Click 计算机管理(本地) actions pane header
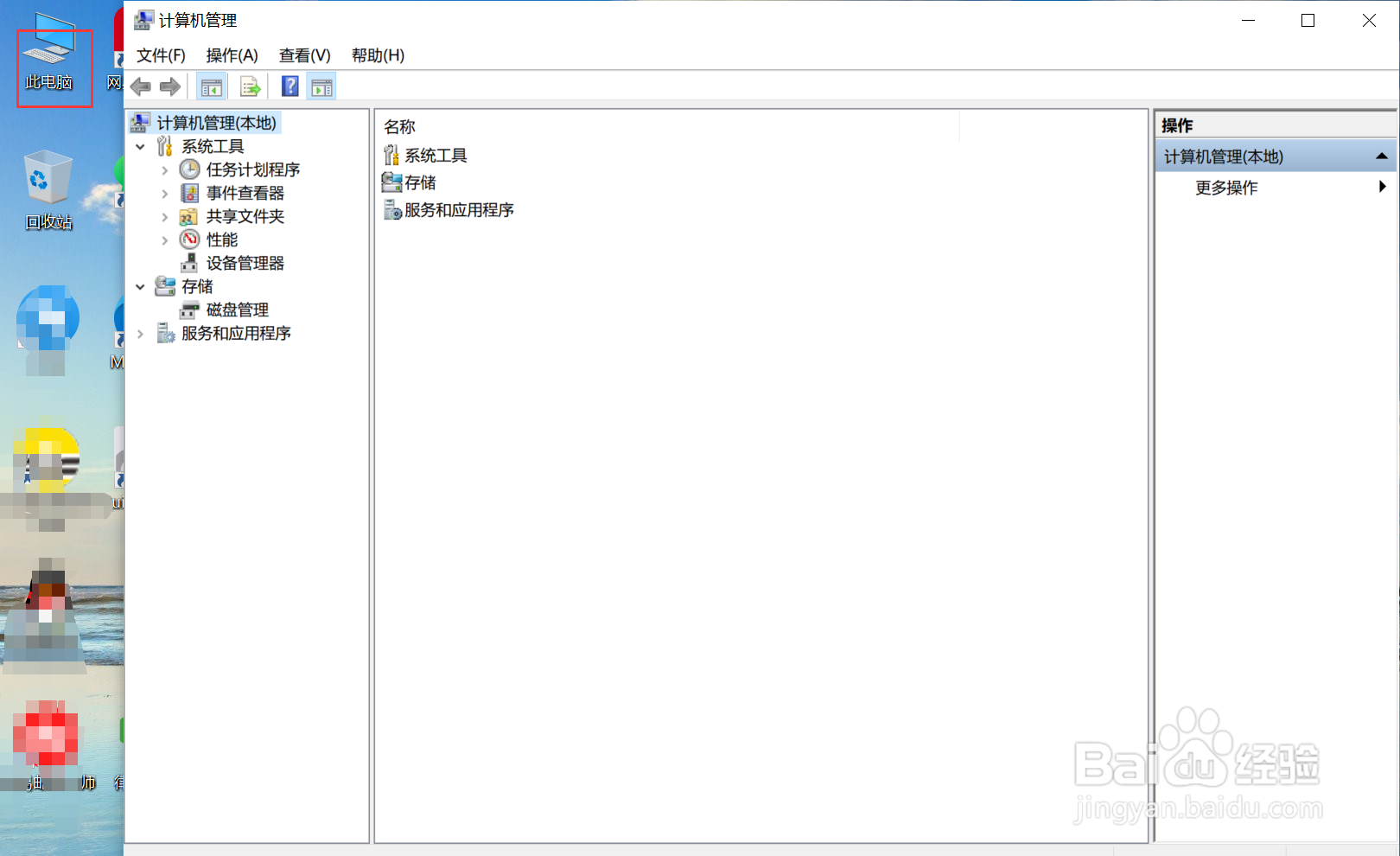Viewport: 1400px width, 856px height. pos(1276,157)
